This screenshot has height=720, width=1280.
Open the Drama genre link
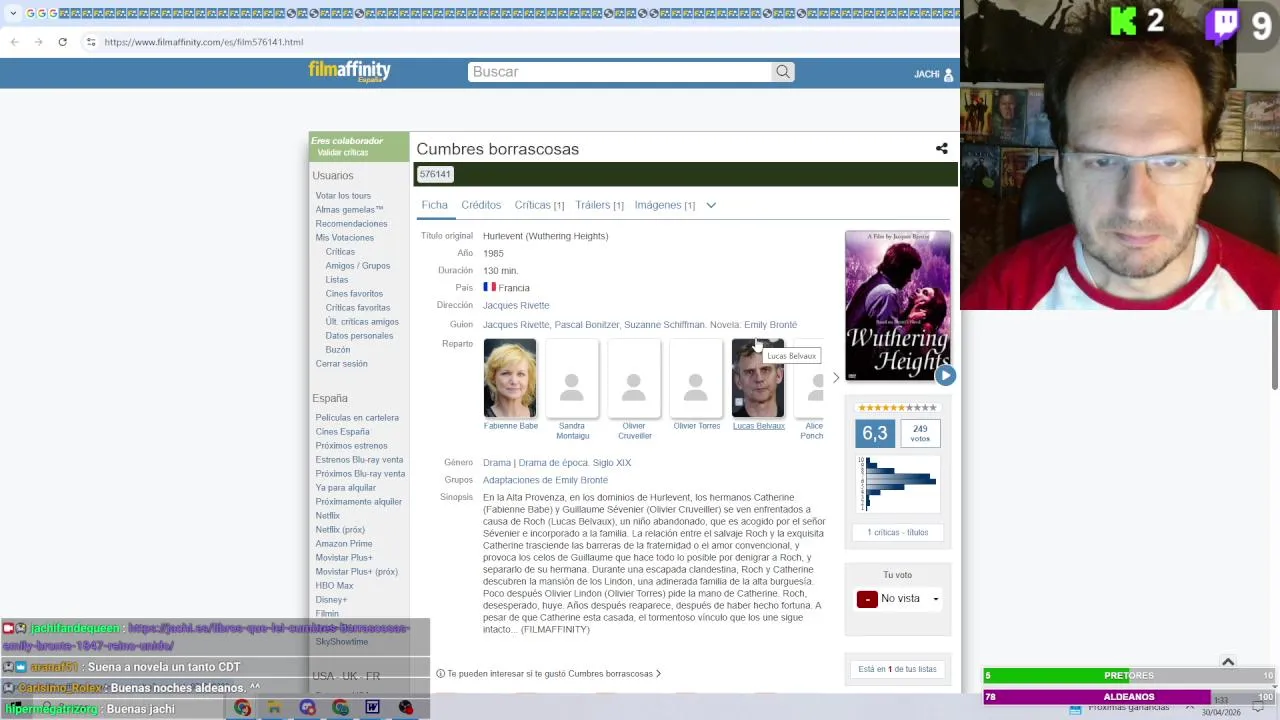497,463
